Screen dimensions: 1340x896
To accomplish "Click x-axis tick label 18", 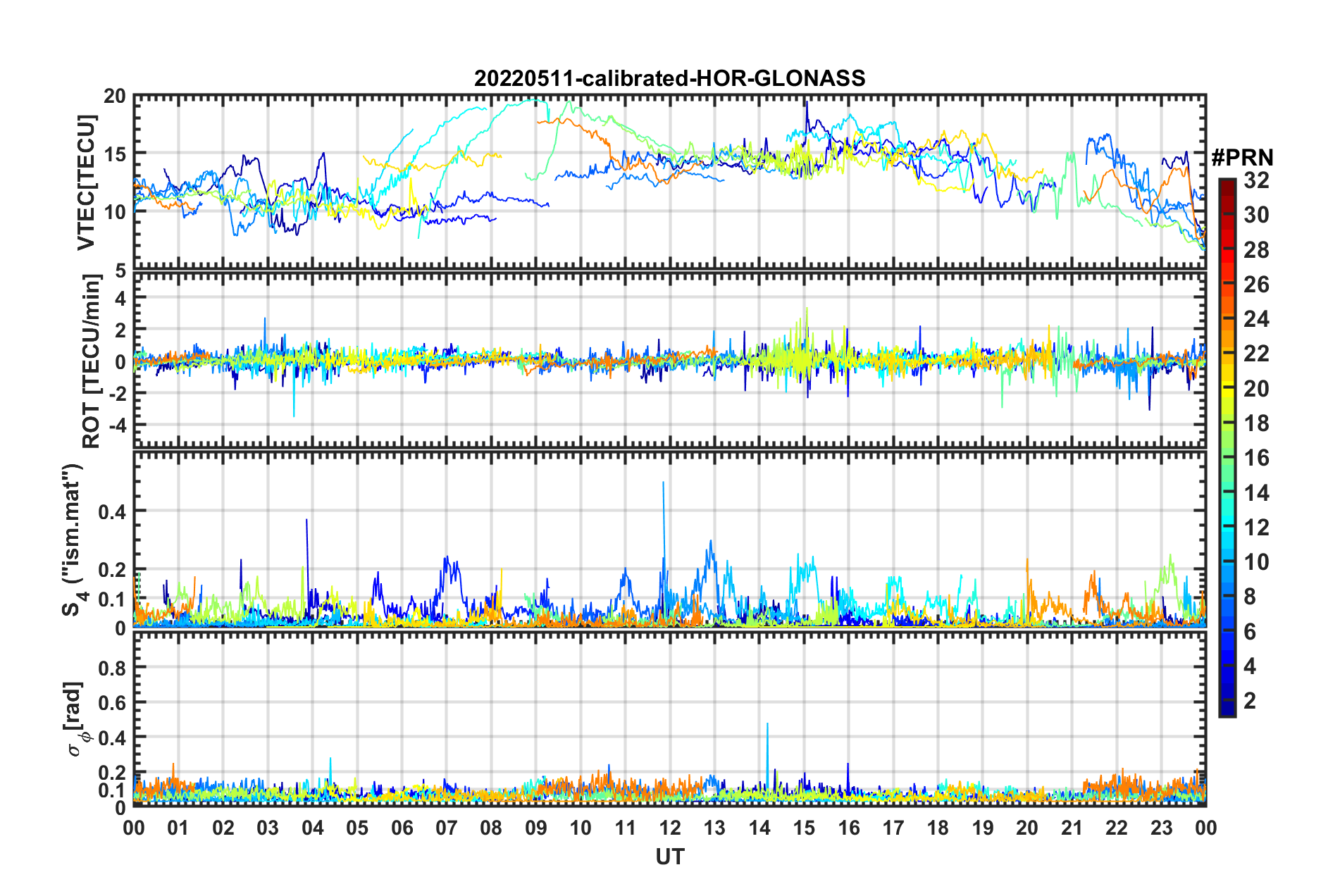I will tap(938, 828).
